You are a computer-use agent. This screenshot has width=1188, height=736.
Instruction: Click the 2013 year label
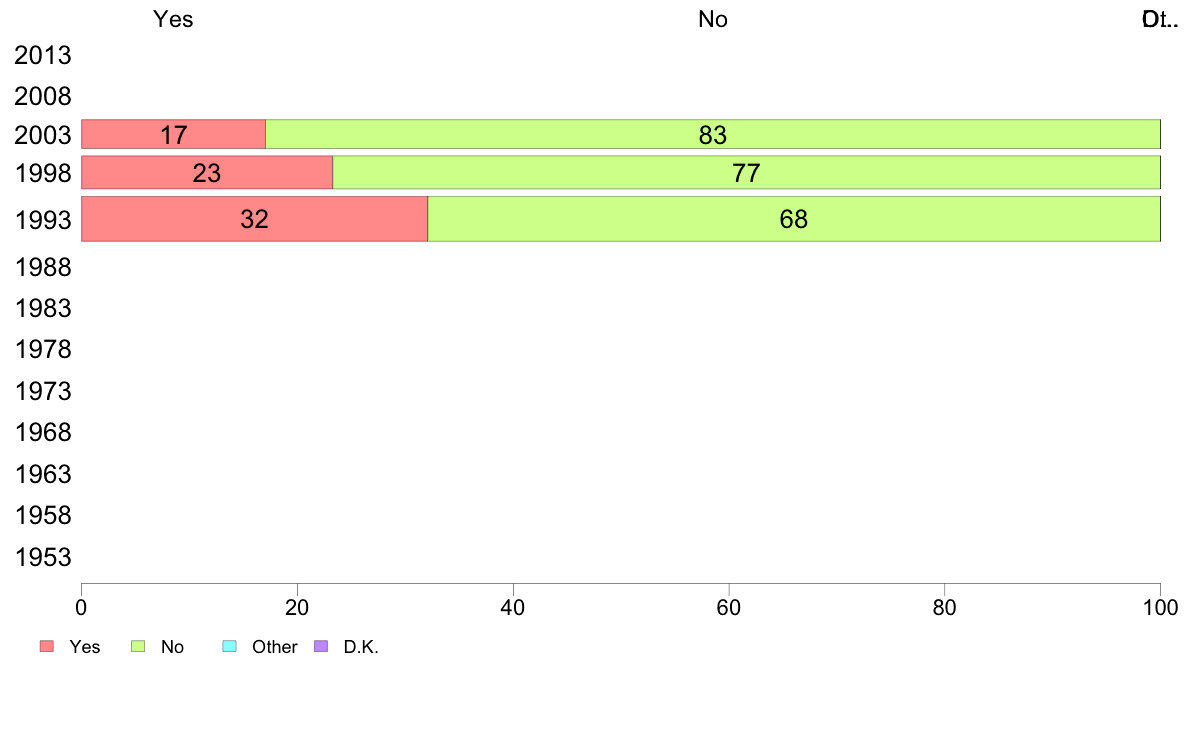43,56
